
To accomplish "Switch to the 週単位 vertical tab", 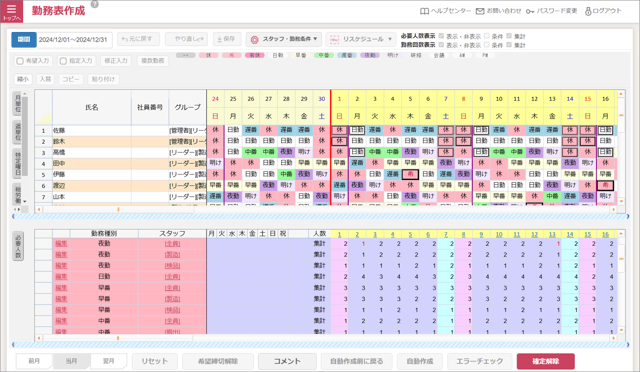I will click(x=18, y=132).
